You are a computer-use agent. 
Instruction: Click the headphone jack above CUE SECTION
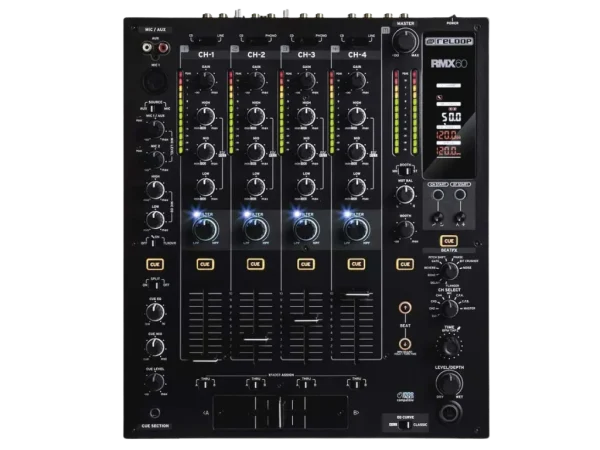click(155, 412)
